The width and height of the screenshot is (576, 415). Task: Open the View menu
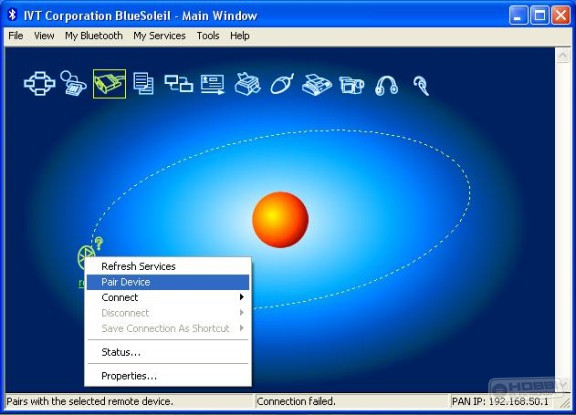[x=44, y=36]
